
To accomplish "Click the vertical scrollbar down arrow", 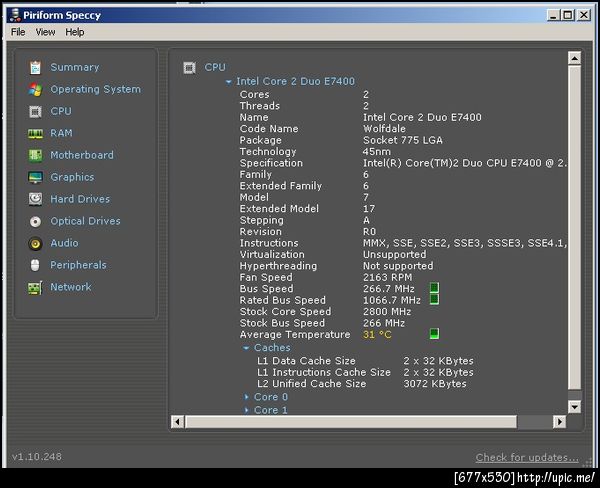I will coord(574,406).
